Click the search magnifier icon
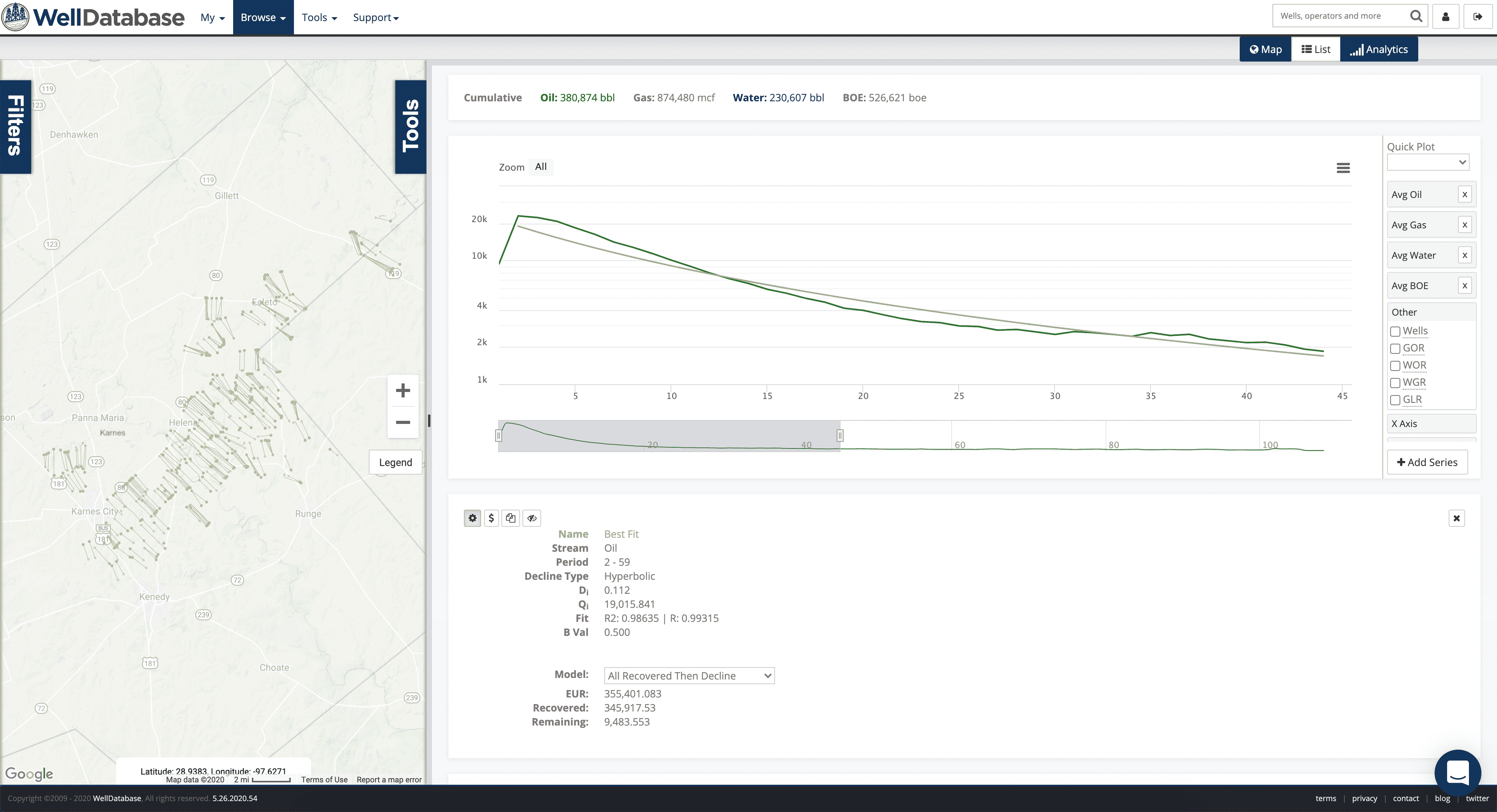Screen dimensions: 1497x812 [x=1416, y=16]
